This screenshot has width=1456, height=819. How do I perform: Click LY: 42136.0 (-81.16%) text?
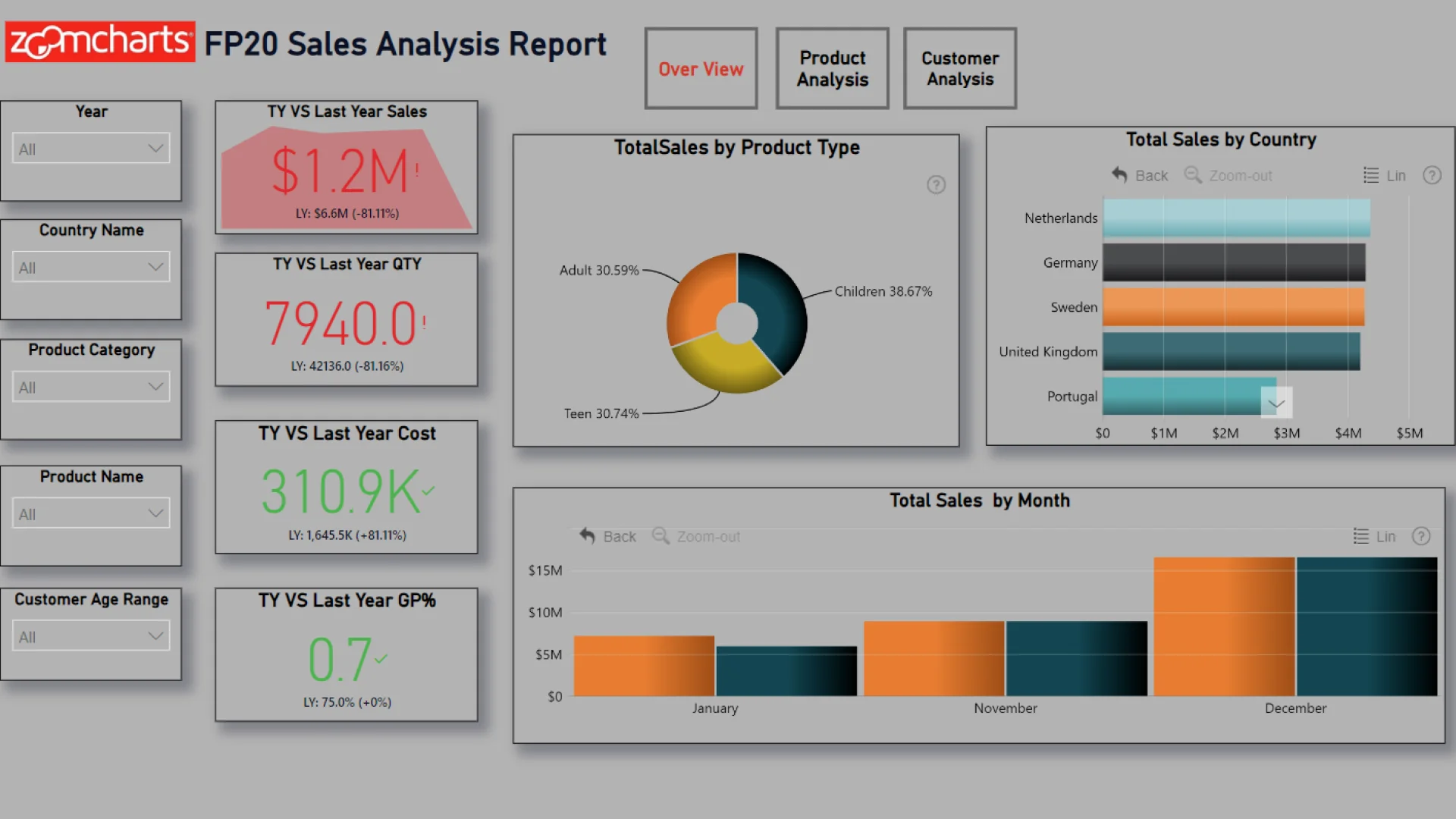pos(347,366)
